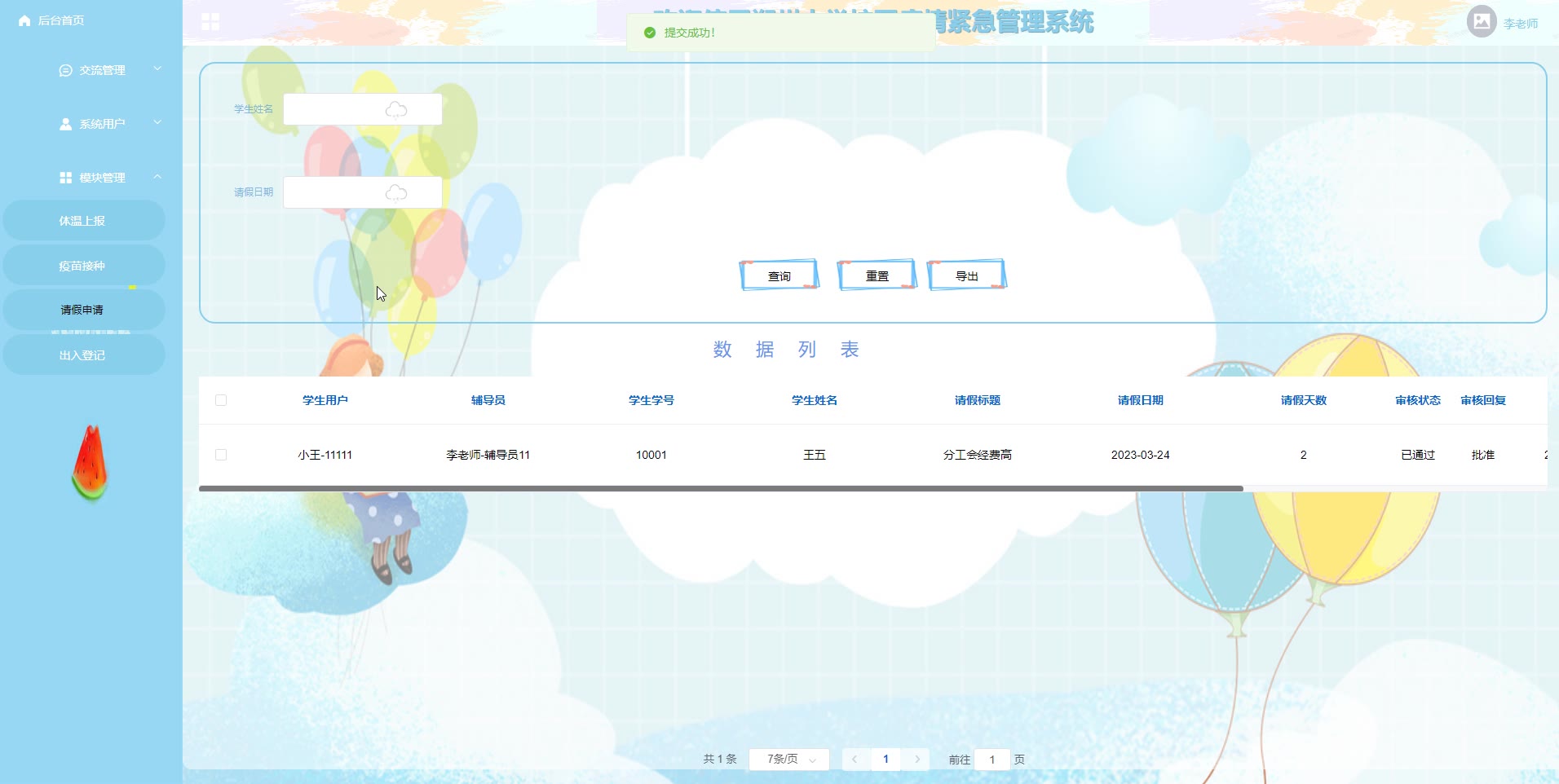Screen dimensions: 1559x784
Task: Click status cell 已通过
Action: (1418, 455)
